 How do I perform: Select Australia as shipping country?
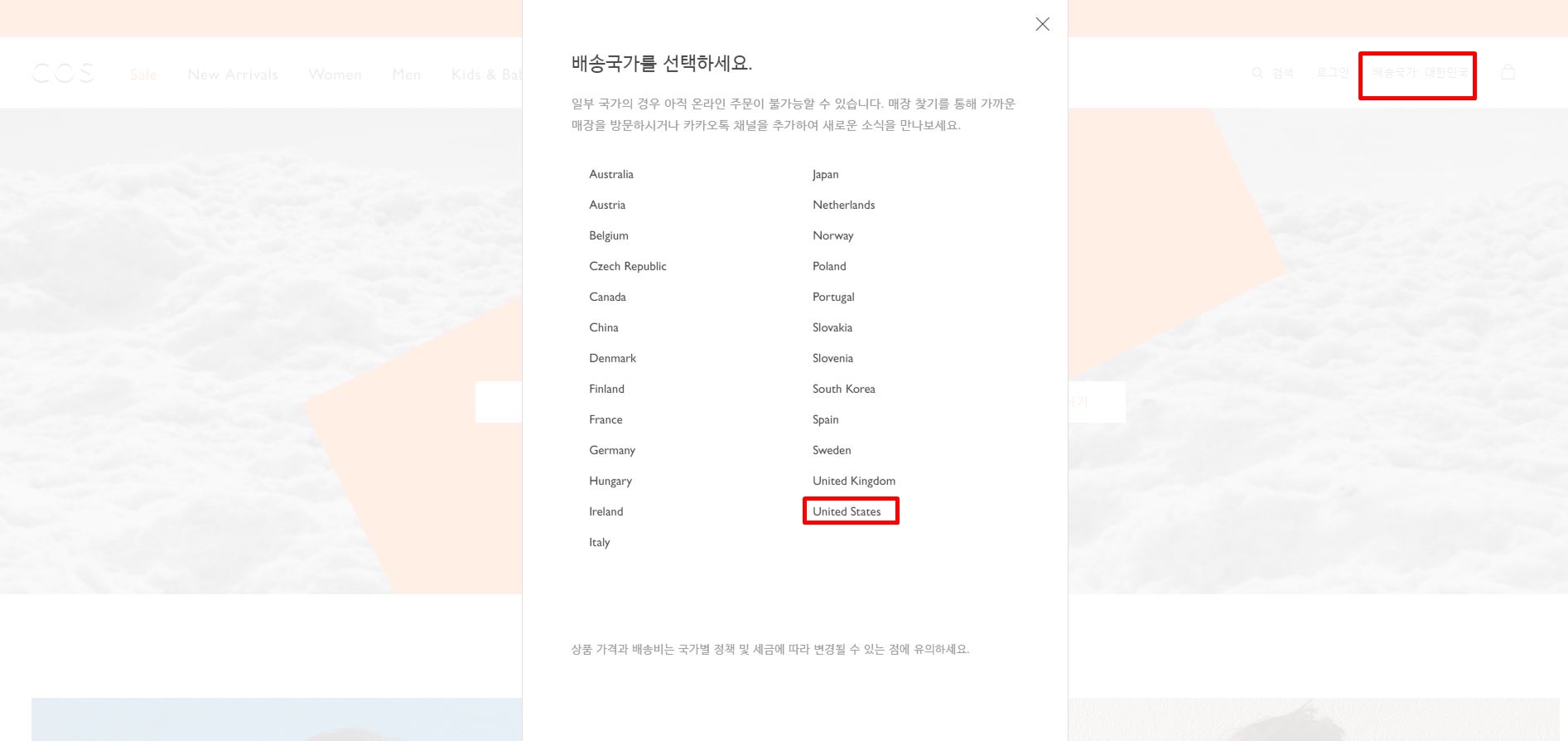pyautogui.click(x=611, y=174)
